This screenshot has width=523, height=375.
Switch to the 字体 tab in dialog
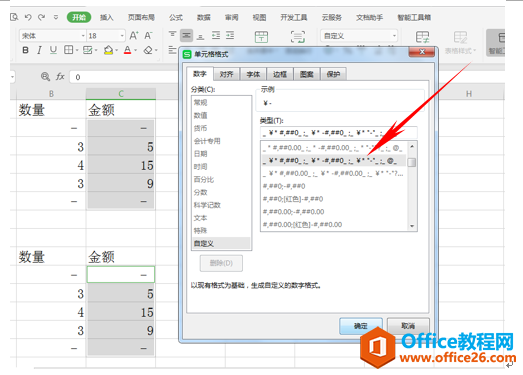[253, 74]
